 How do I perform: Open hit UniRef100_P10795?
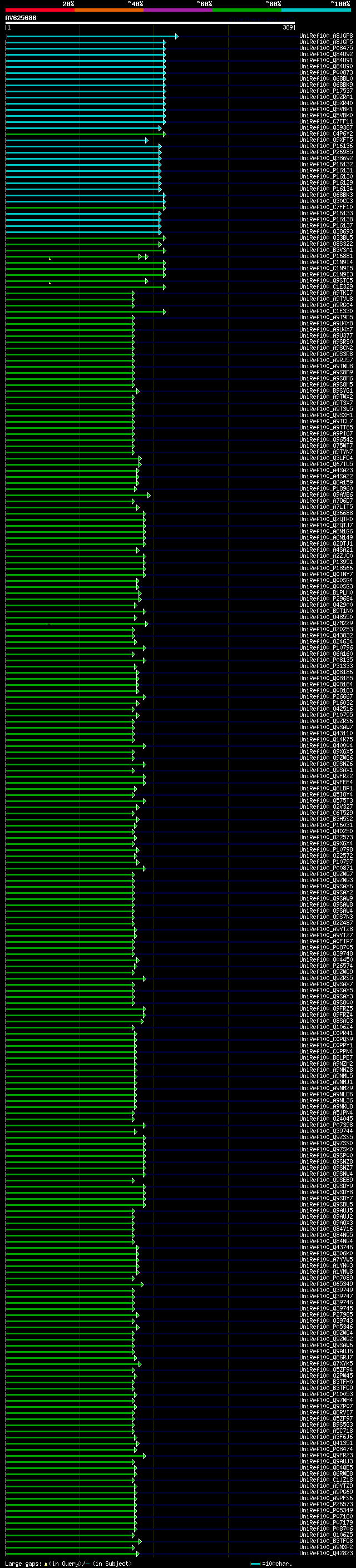click(x=326, y=715)
